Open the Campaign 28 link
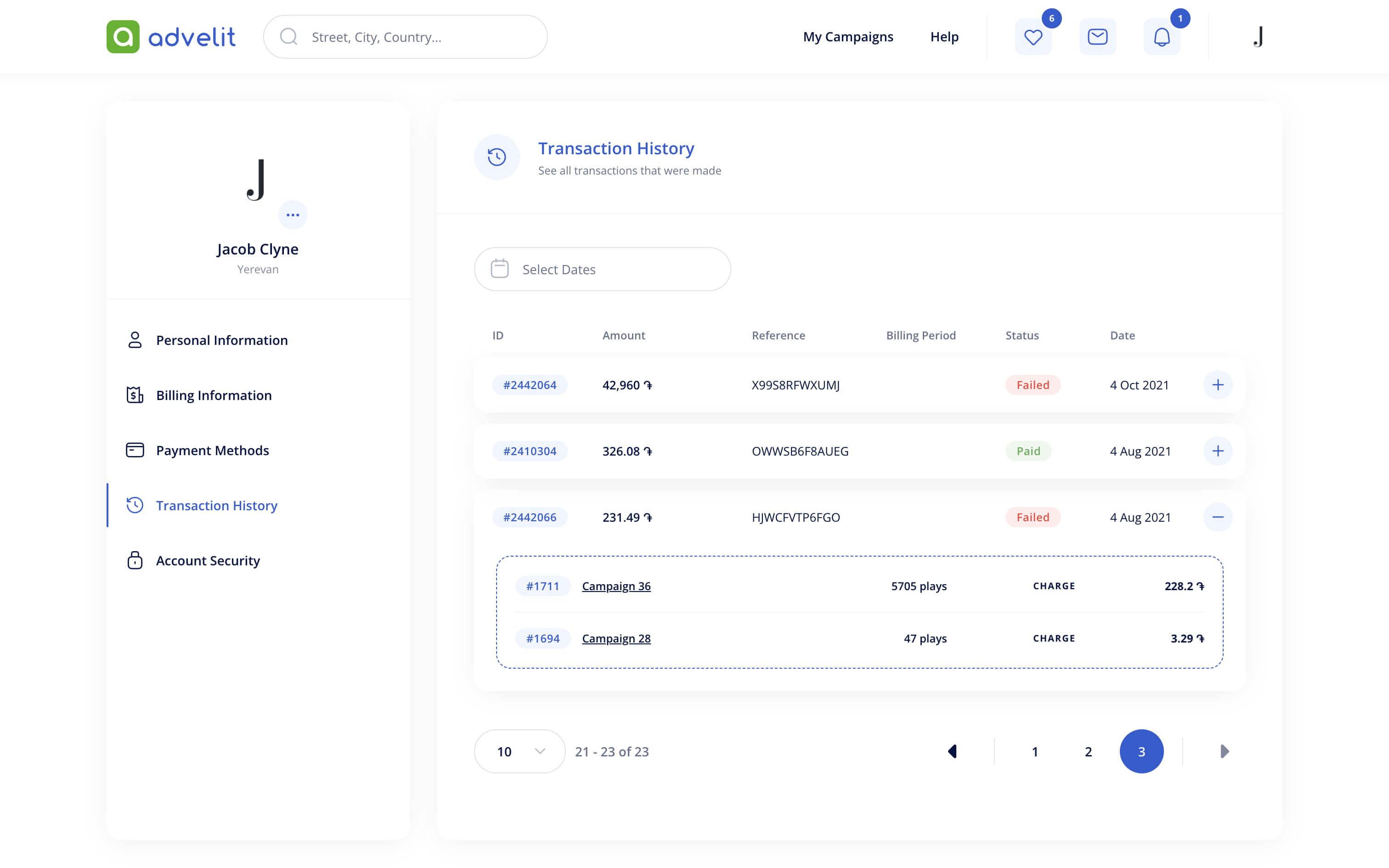The width and height of the screenshot is (1389, 868). (616, 638)
